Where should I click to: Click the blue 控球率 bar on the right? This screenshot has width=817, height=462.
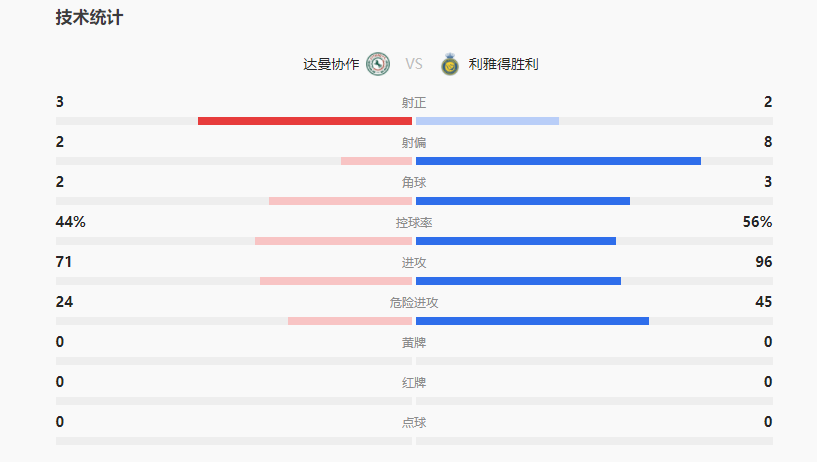516,241
